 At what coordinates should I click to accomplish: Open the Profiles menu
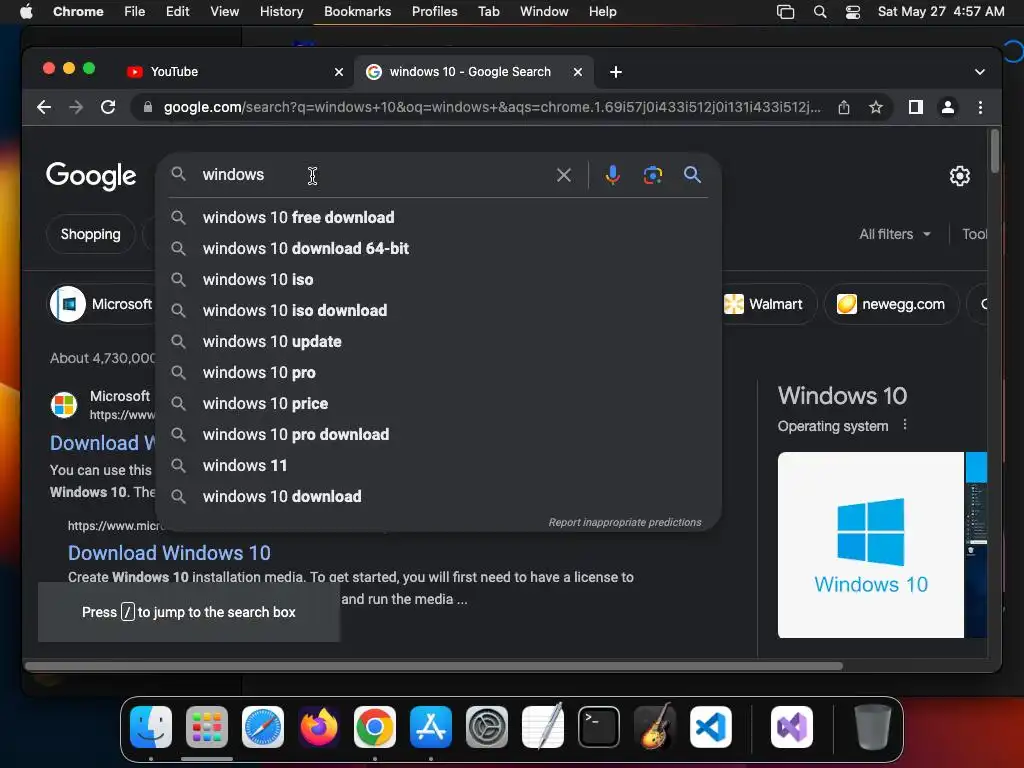point(434,12)
